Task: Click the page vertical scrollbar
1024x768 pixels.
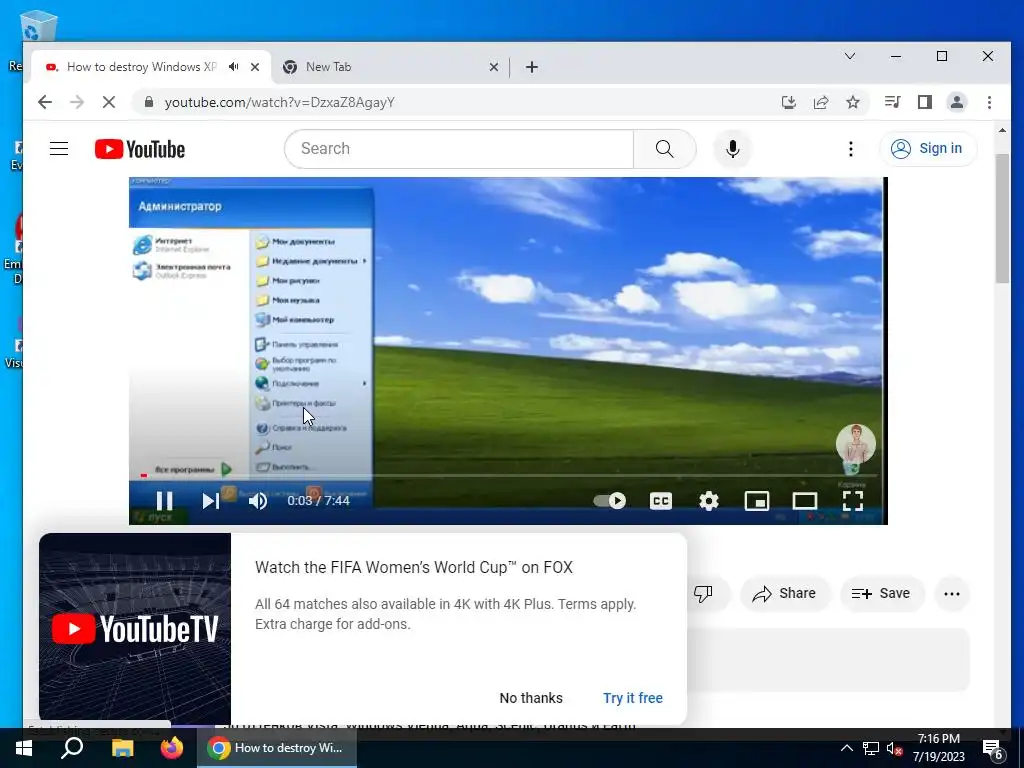Action: coord(1002,219)
